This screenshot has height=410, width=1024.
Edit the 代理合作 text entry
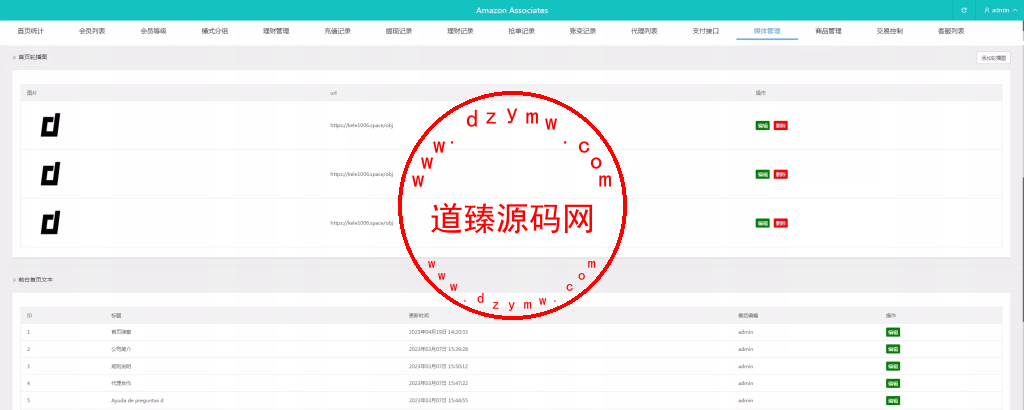click(x=893, y=383)
